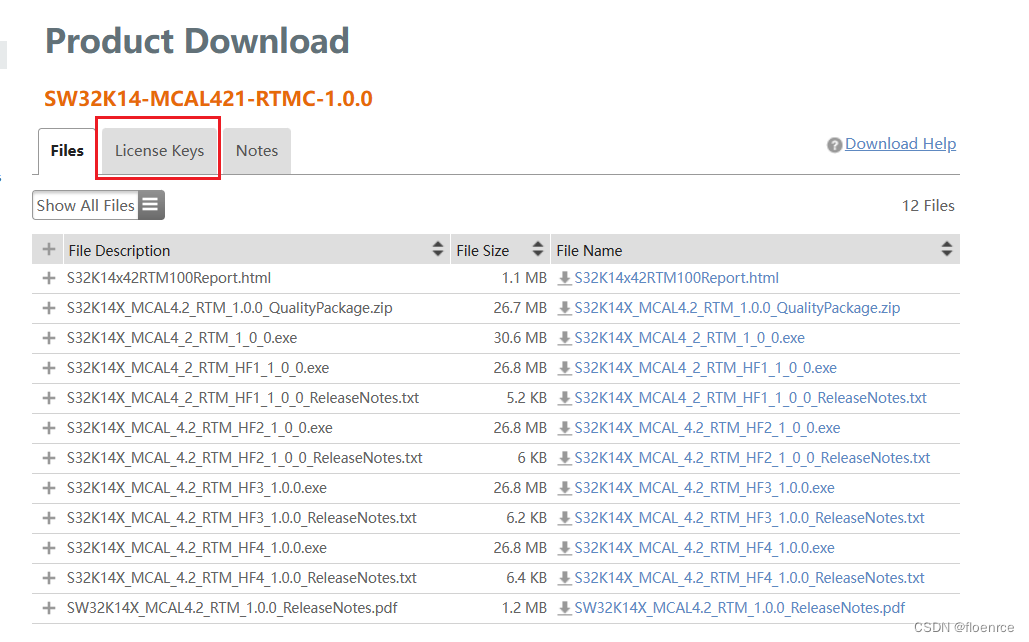The height and width of the screenshot is (642, 1029).
Task: Click download arrow icon for HF3_1.0.0.exe
Action: (x=564, y=489)
